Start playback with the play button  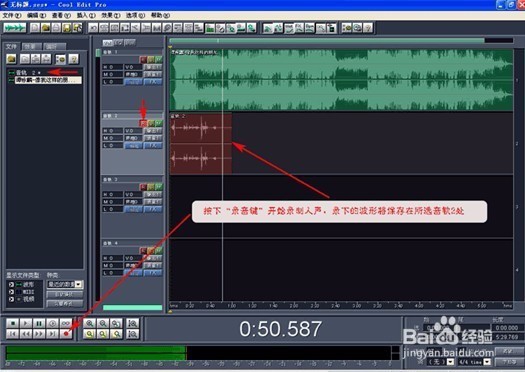click(26, 323)
